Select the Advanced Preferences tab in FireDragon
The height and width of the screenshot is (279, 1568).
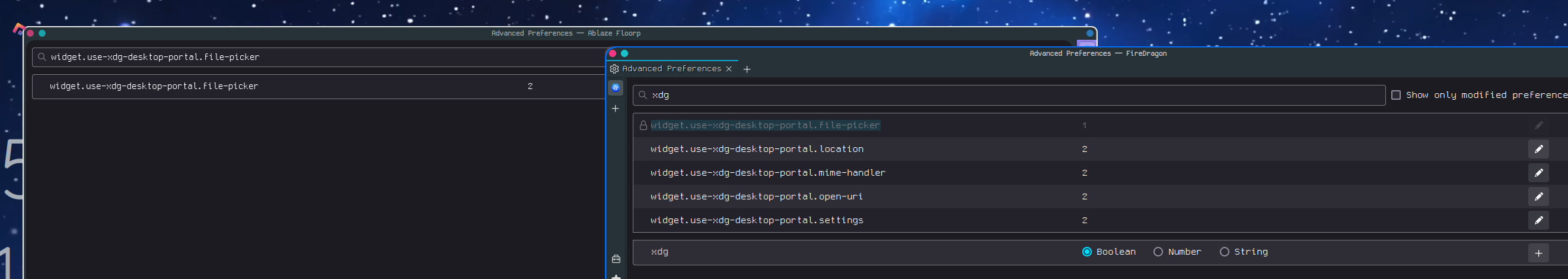[x=672, y=69]
